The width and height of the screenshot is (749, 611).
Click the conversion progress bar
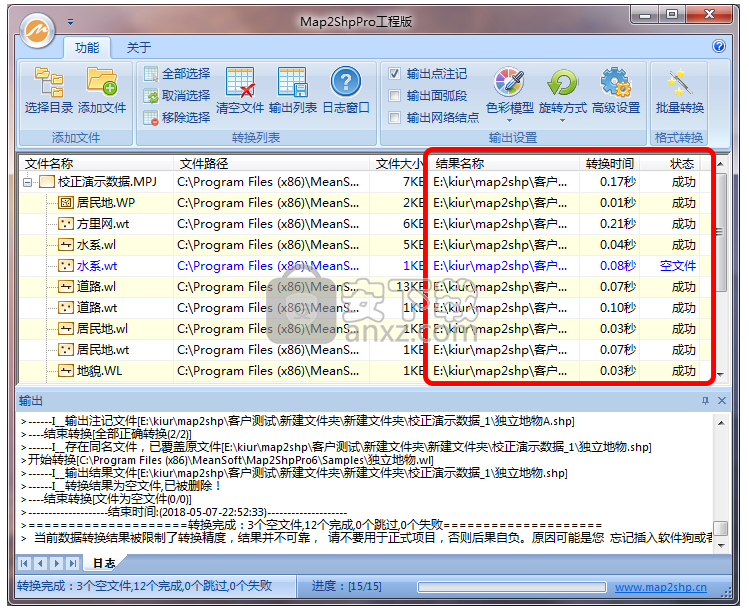tap(512, 587)
